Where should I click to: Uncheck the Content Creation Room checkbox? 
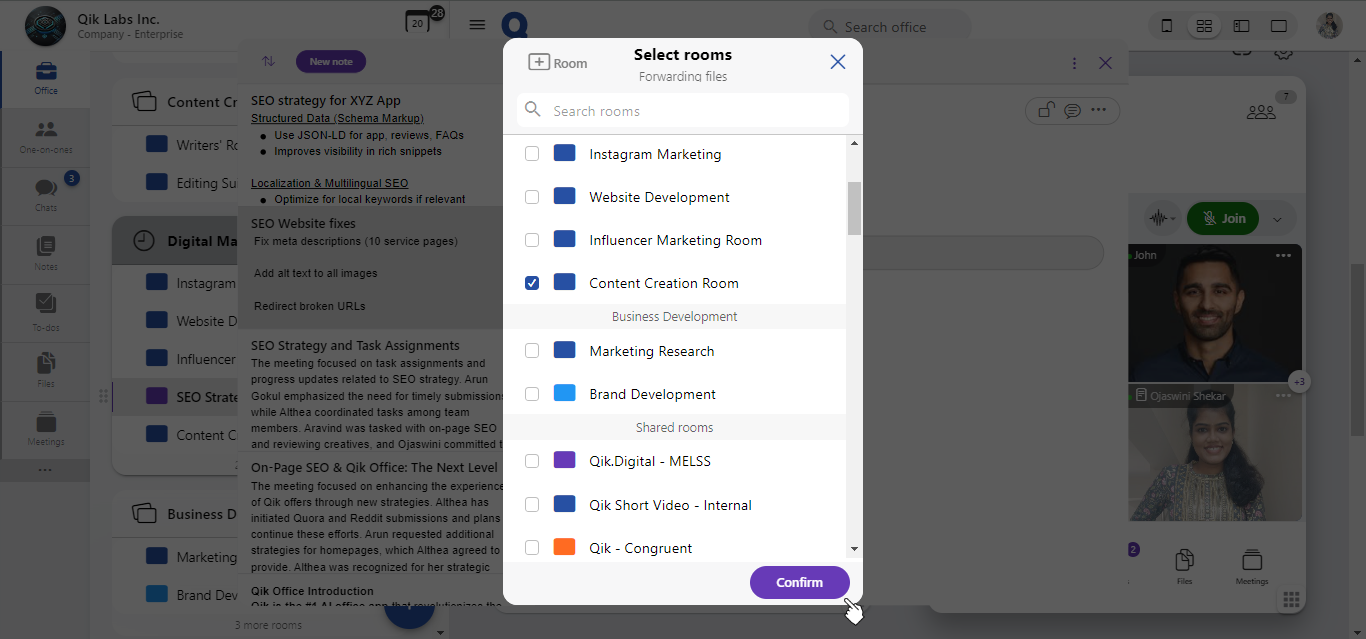point(532,283)
